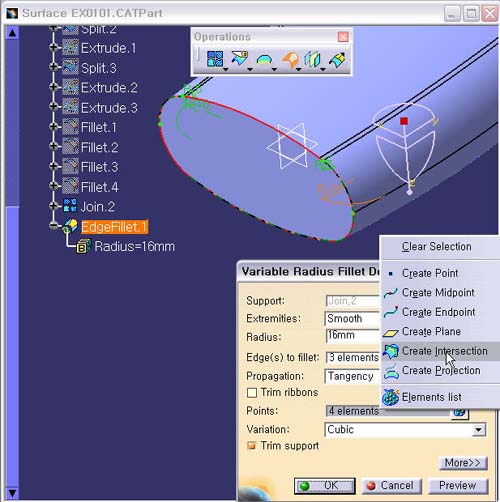Select the Extrapolate tool icon in Operations
This screenshot has width=500, height=502.
[x=337, y=60]
